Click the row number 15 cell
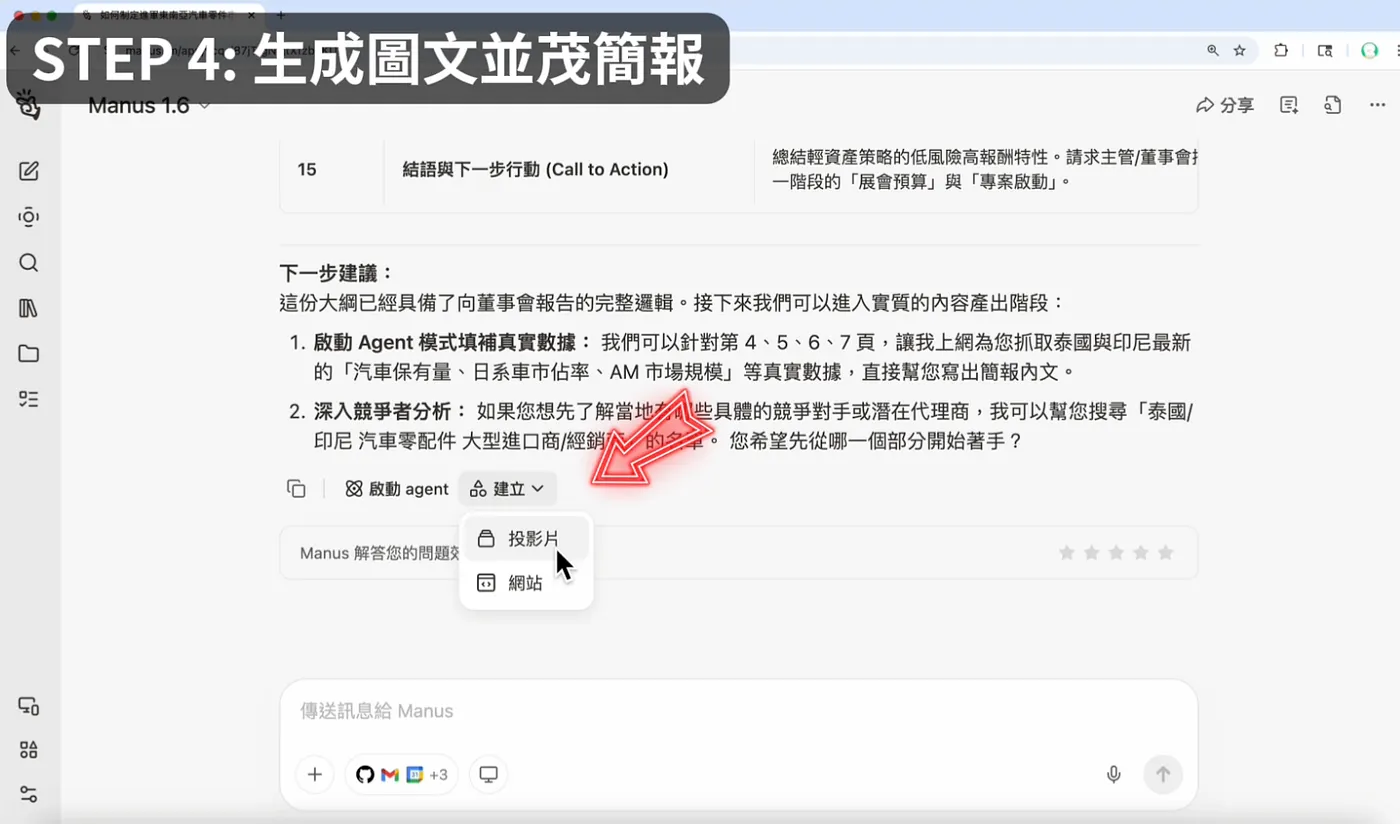 pos(307,170)
